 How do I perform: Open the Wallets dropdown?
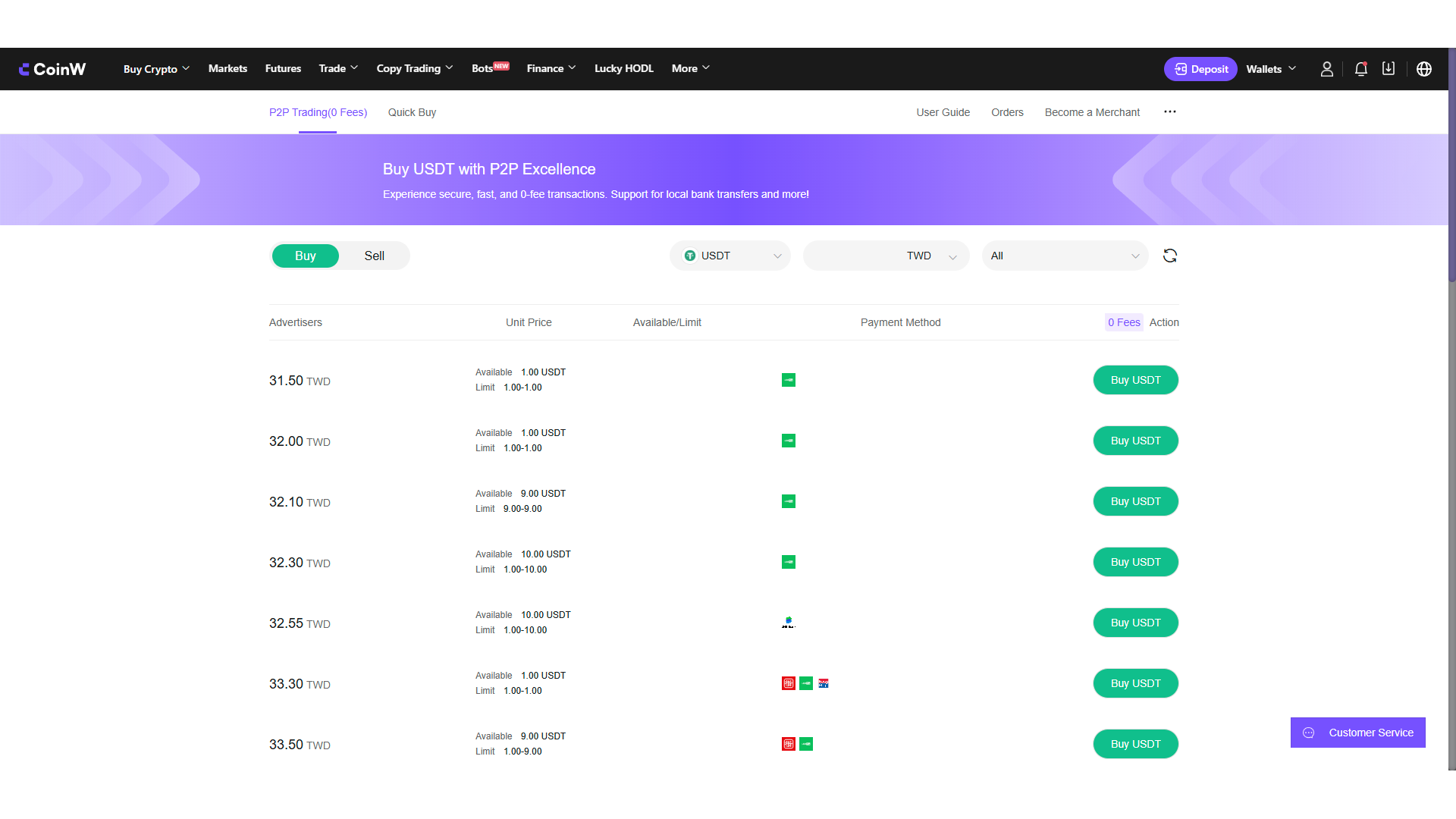pyautogui.click(x=1272, y=69)
